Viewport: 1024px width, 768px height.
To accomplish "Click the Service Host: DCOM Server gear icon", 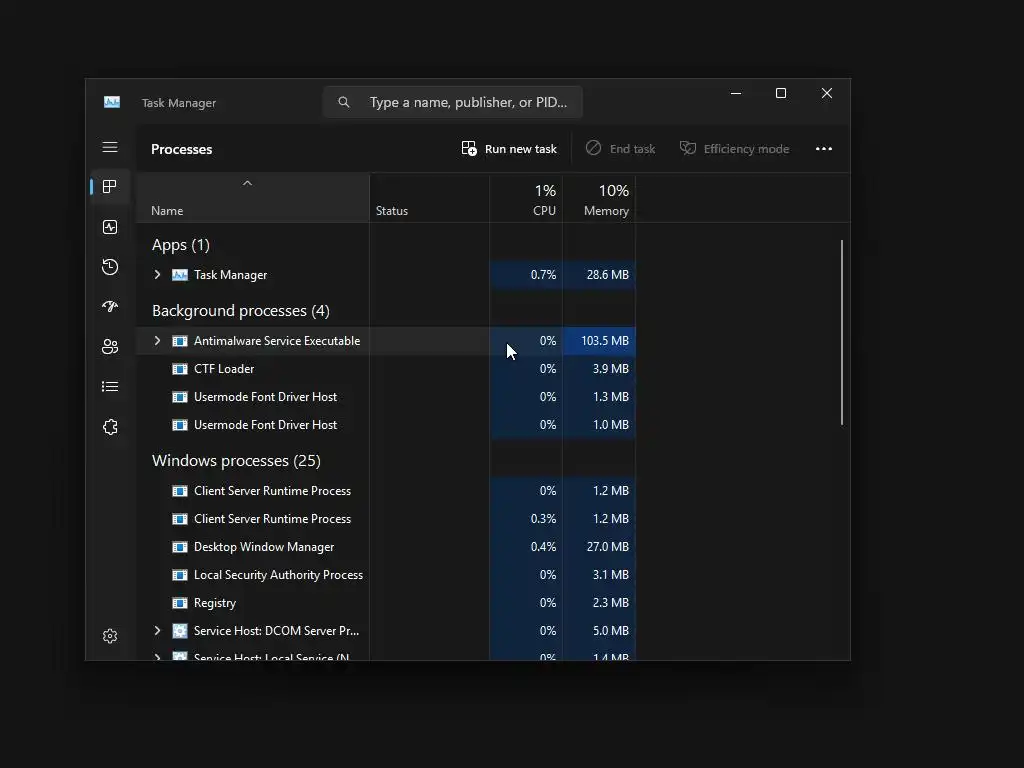I will point(180,631).
